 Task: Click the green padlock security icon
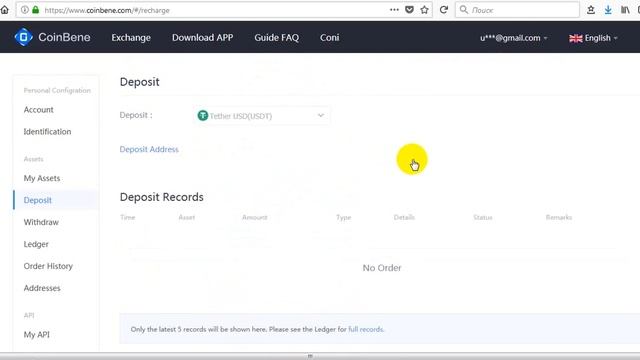click(36, 10)
